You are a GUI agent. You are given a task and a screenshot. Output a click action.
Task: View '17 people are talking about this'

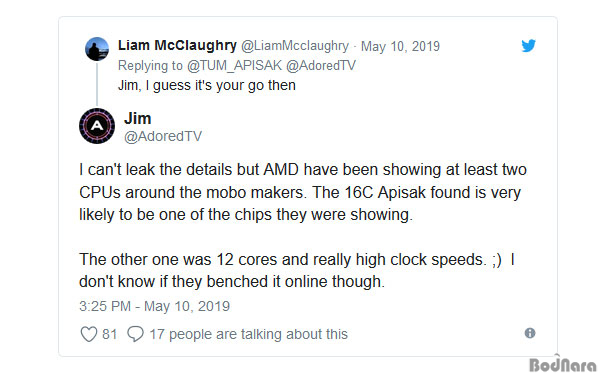pyautogui.click(x=249, y=334)
